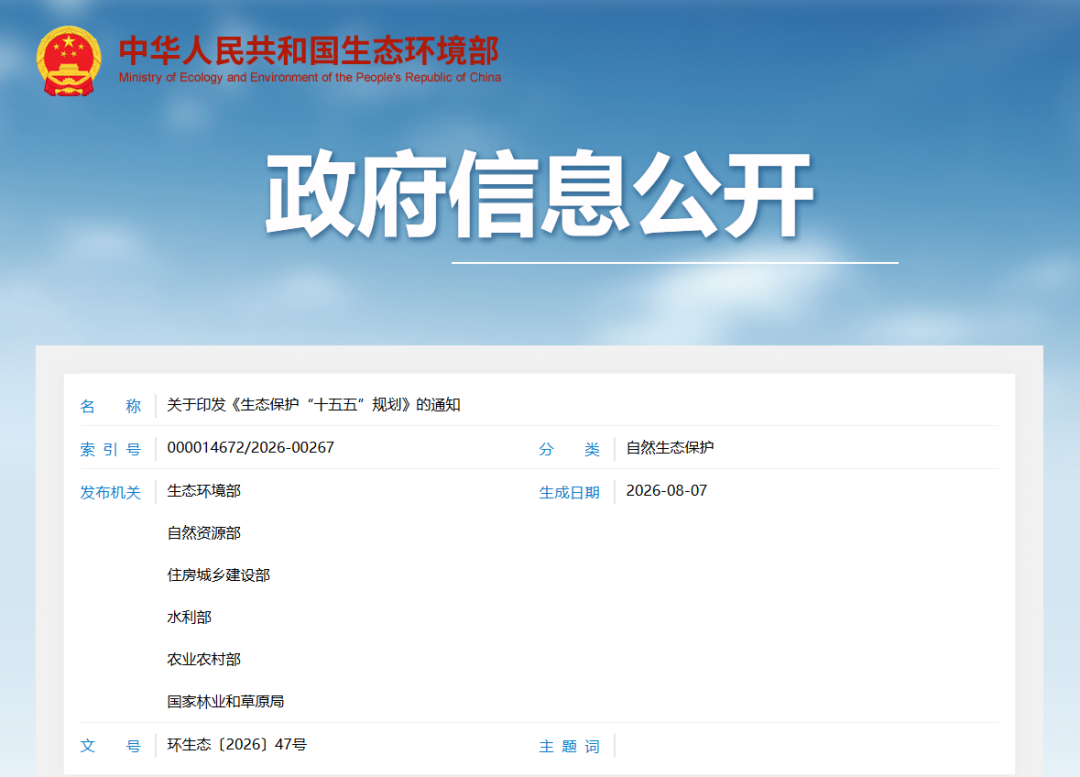Image resolution: width=1080 pixels, height=777 pixels.
Task: Click the 生成日期 label
Action: click(569, 492)
